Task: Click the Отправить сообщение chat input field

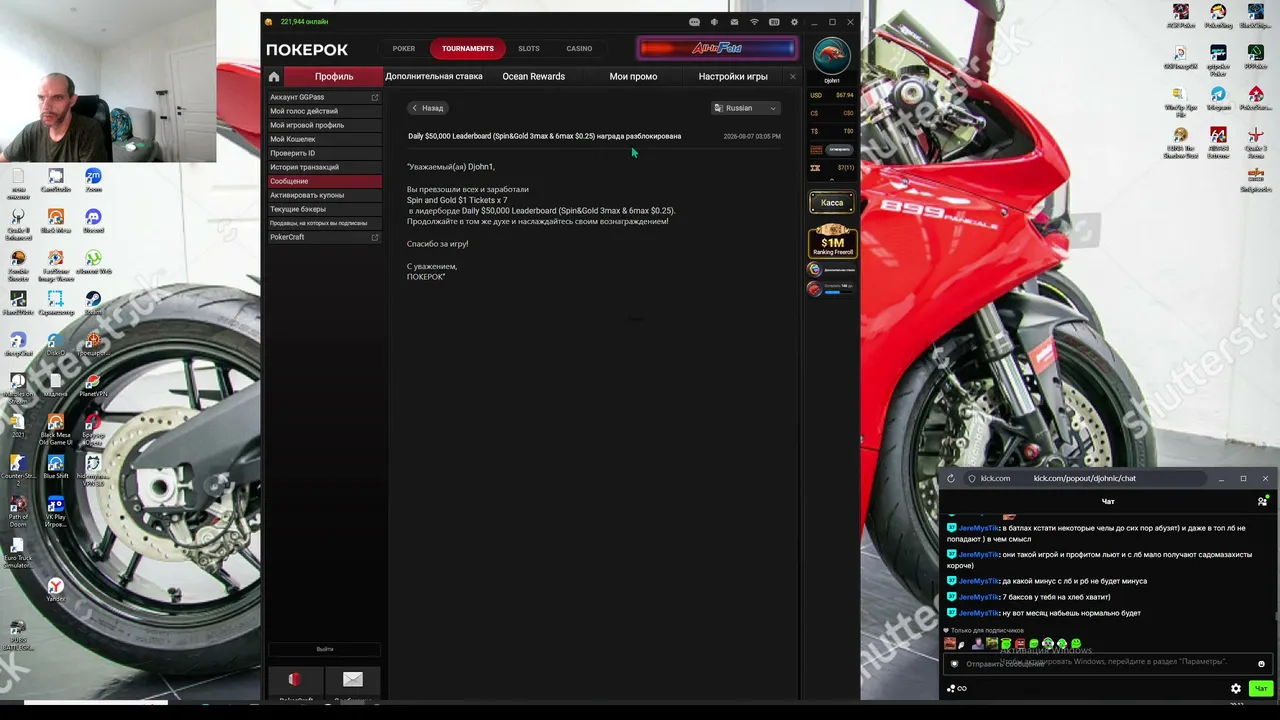Action: (1107, 664)
